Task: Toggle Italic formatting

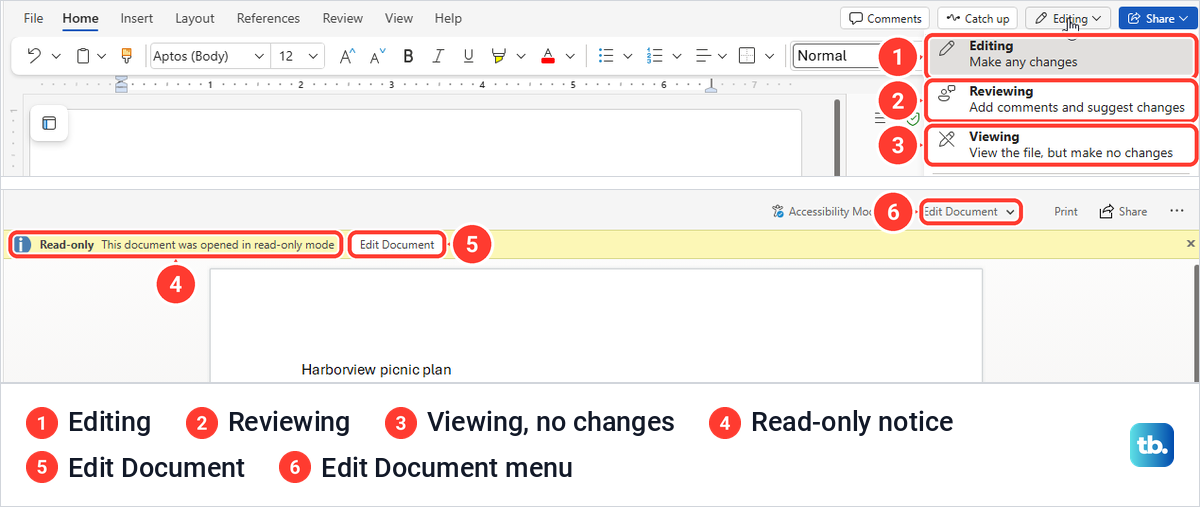Action: point(438,56)
